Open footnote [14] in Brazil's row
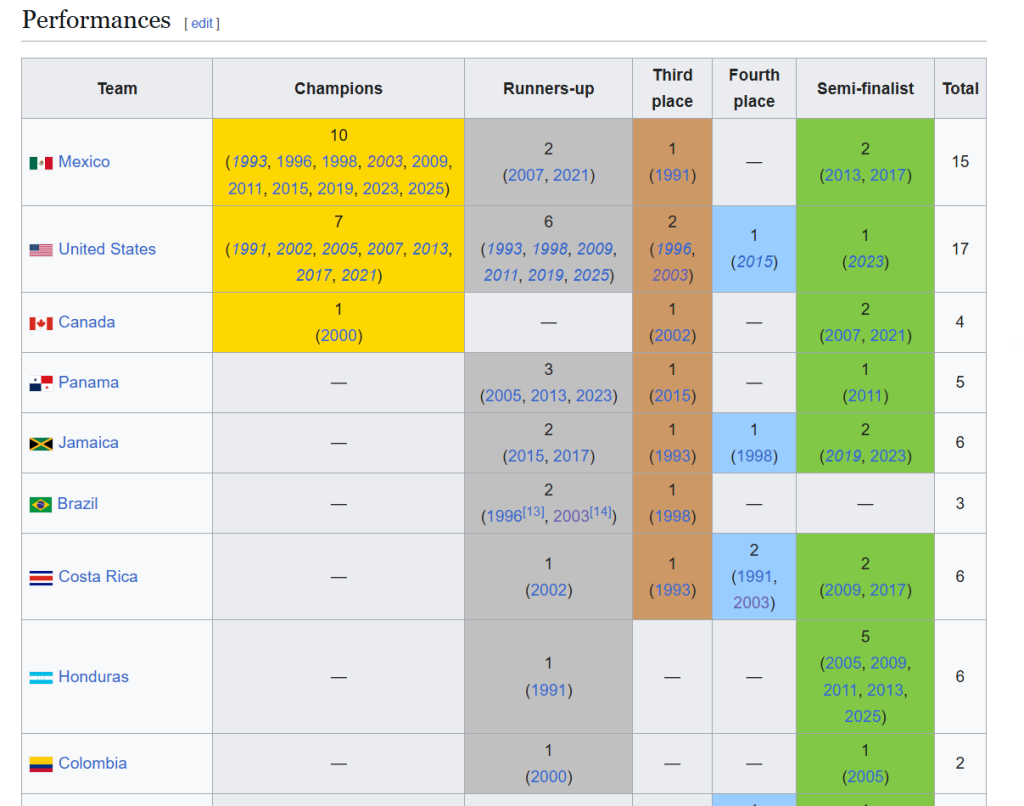 coord(601,511)
